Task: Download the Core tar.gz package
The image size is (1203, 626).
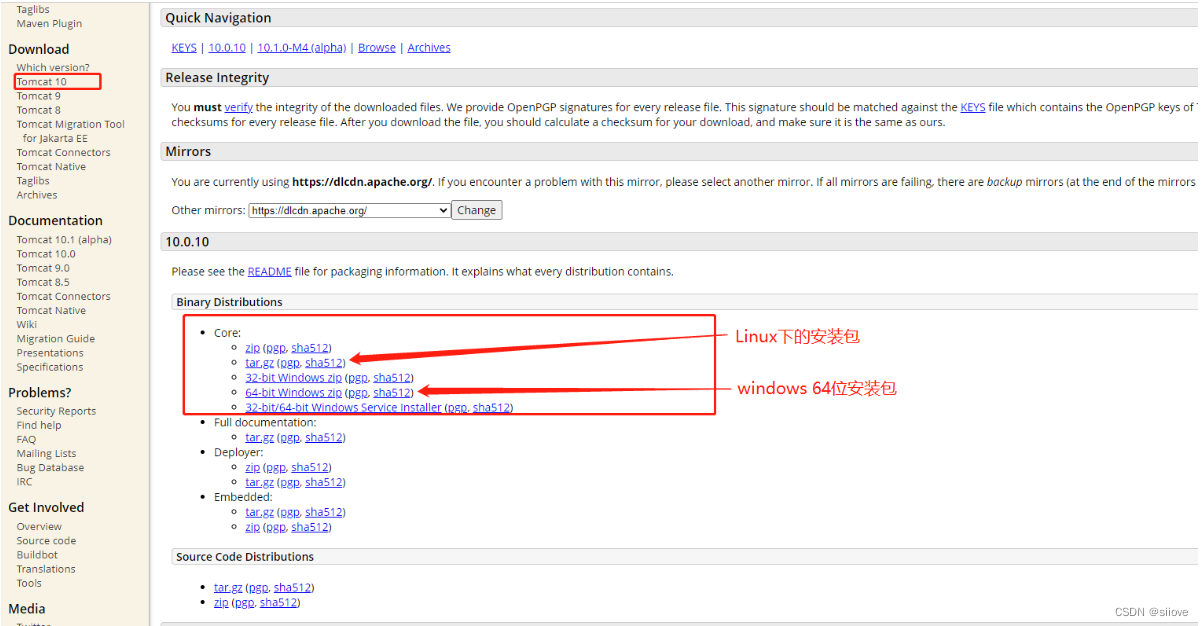Action: click(260, 363)
